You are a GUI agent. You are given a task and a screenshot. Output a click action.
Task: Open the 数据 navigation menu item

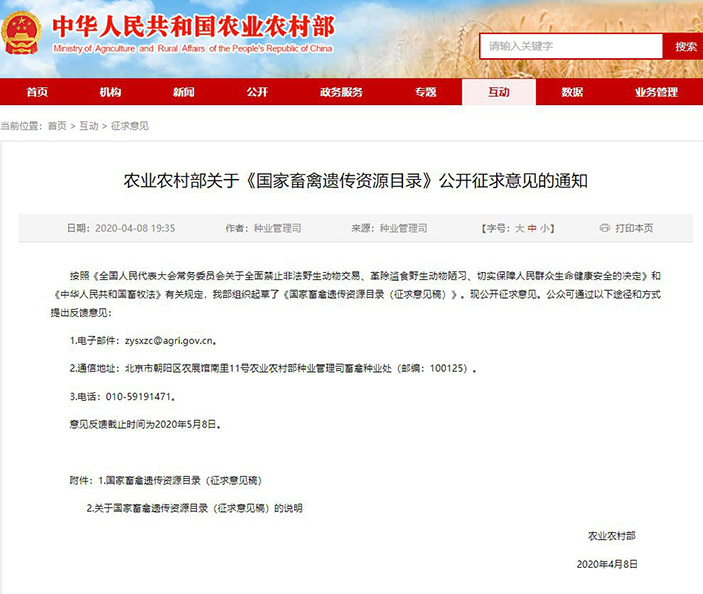coord(572,92)
